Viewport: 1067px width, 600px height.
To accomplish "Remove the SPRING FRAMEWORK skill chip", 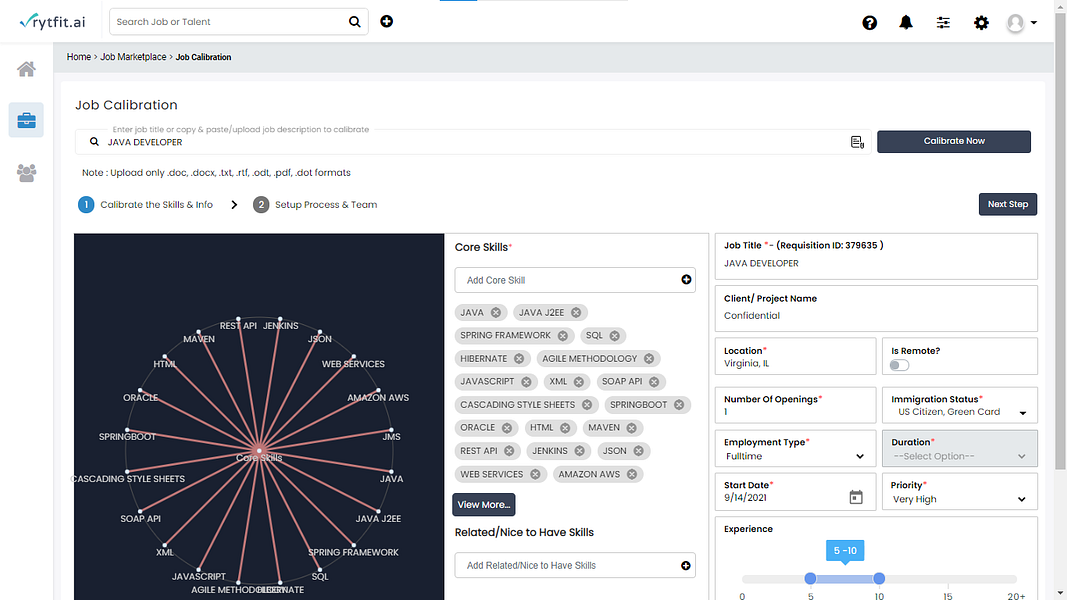I will [x=563, y=336].
